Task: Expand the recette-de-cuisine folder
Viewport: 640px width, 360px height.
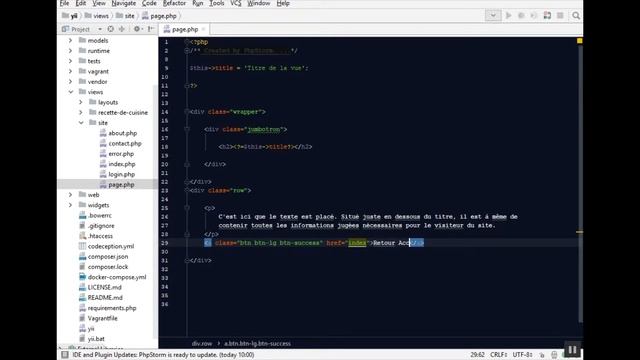Action: click(x=81, y=112)
